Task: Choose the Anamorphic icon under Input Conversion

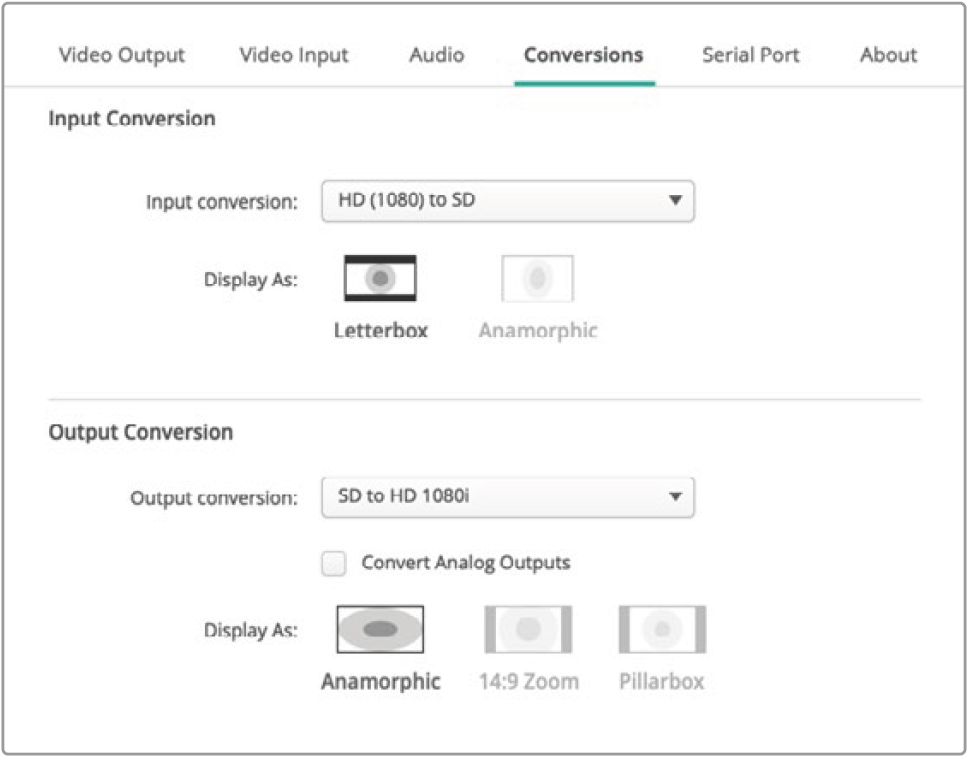Action: (x=537, y=279)
